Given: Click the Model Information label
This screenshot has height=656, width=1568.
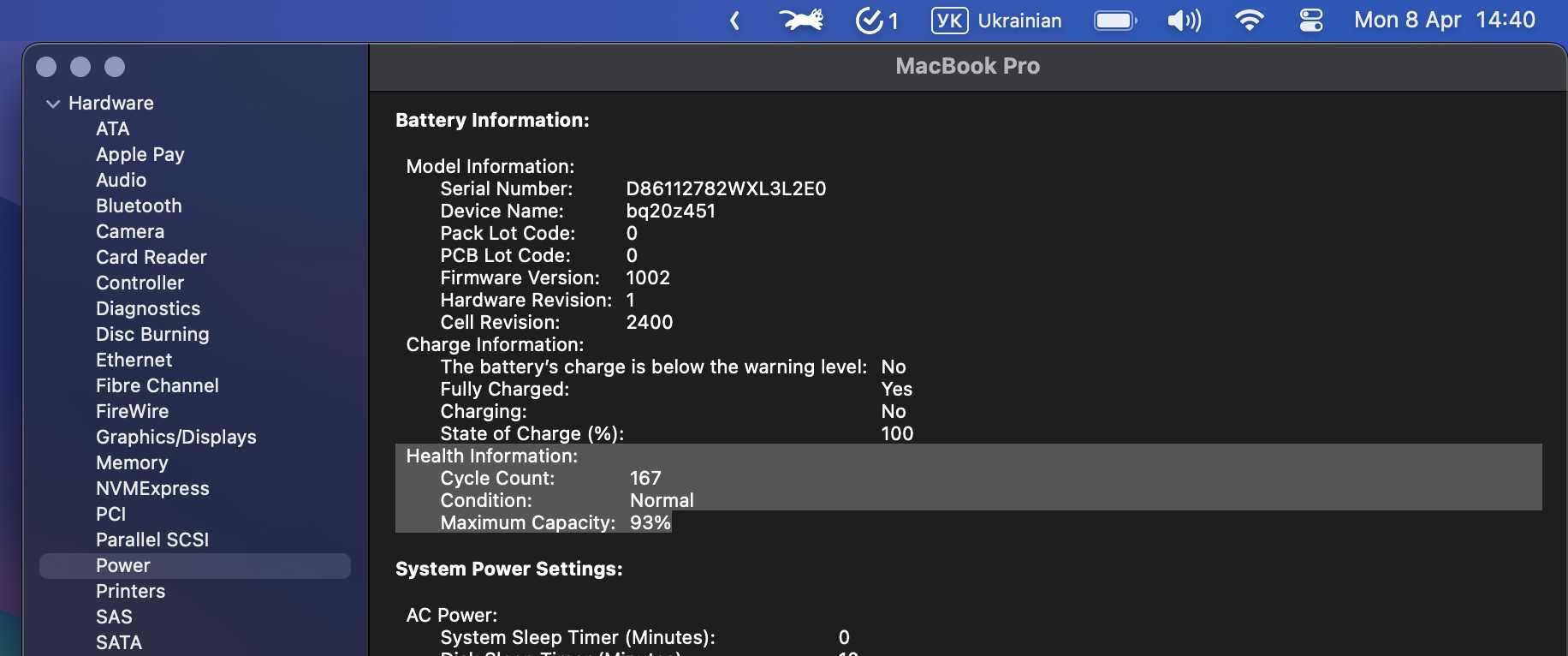Looking at the screenshot, I should point(490,166).
